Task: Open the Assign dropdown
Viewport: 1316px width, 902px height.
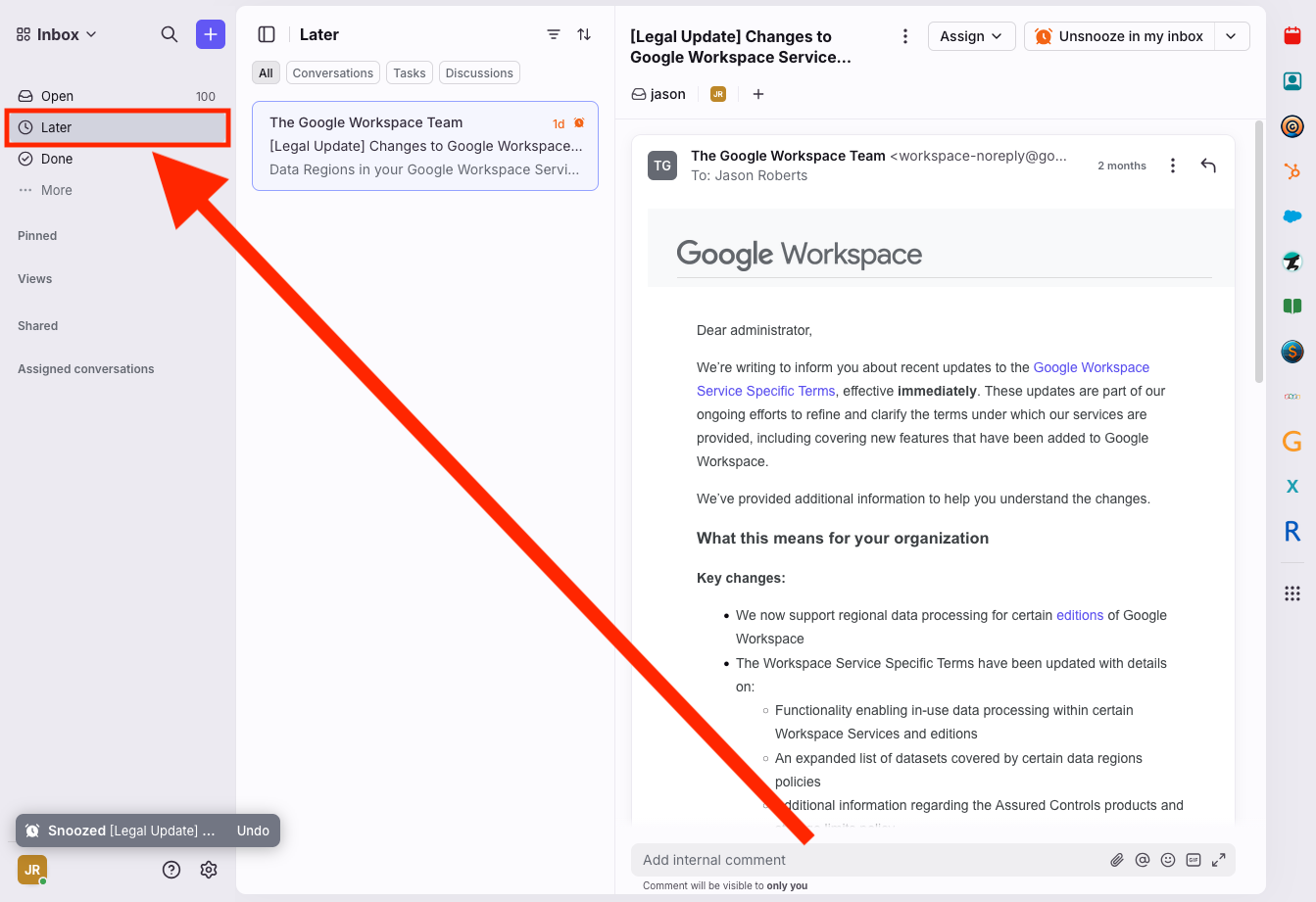Action: (x=971, y=36)
